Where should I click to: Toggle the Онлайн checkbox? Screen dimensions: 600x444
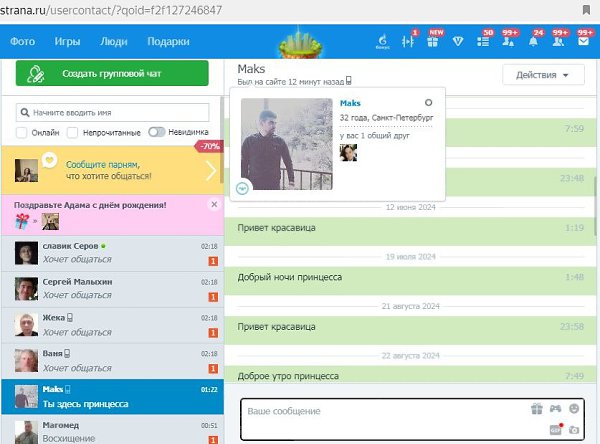click(21, 132)
